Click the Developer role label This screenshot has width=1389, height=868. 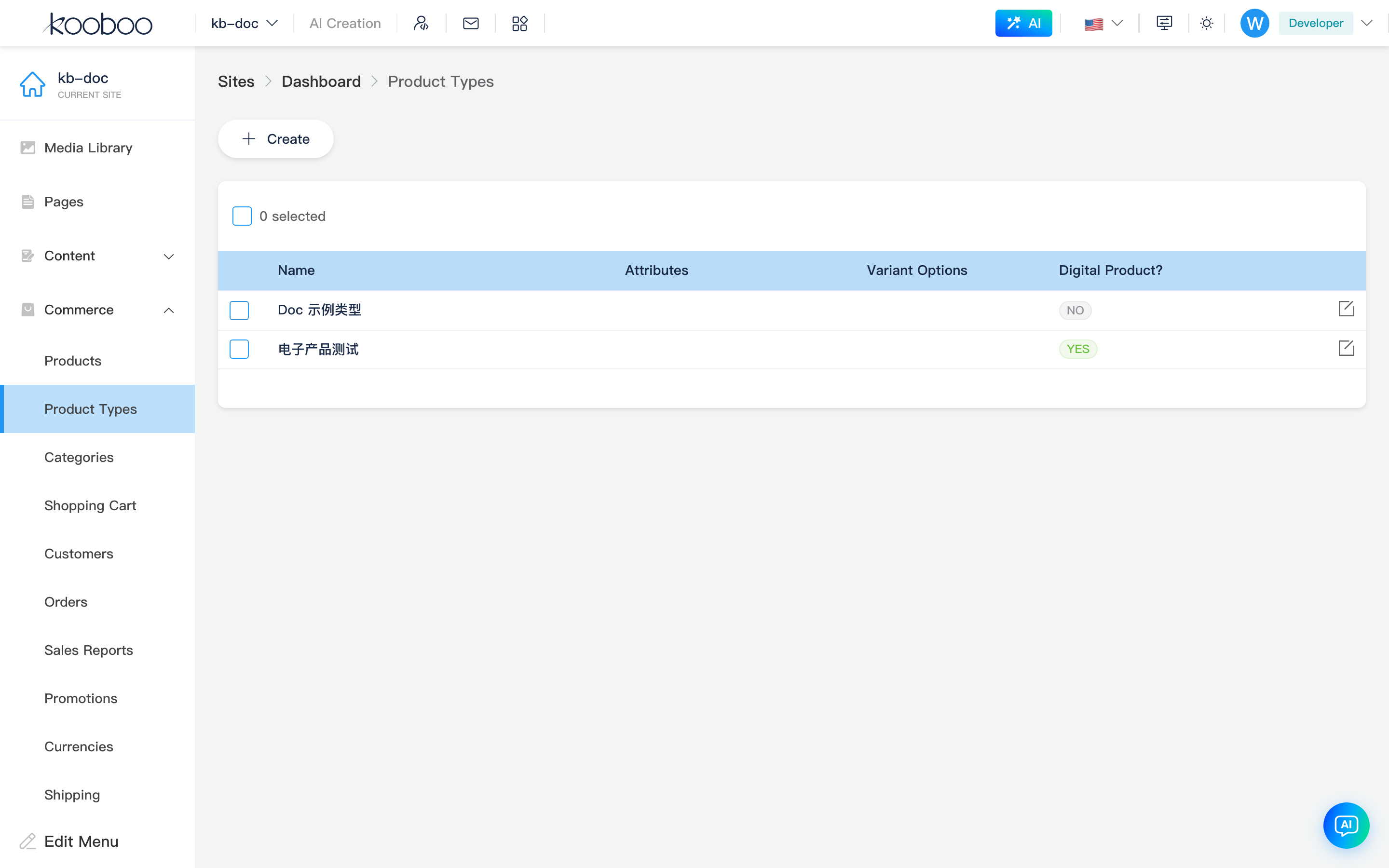point(1316,24)
